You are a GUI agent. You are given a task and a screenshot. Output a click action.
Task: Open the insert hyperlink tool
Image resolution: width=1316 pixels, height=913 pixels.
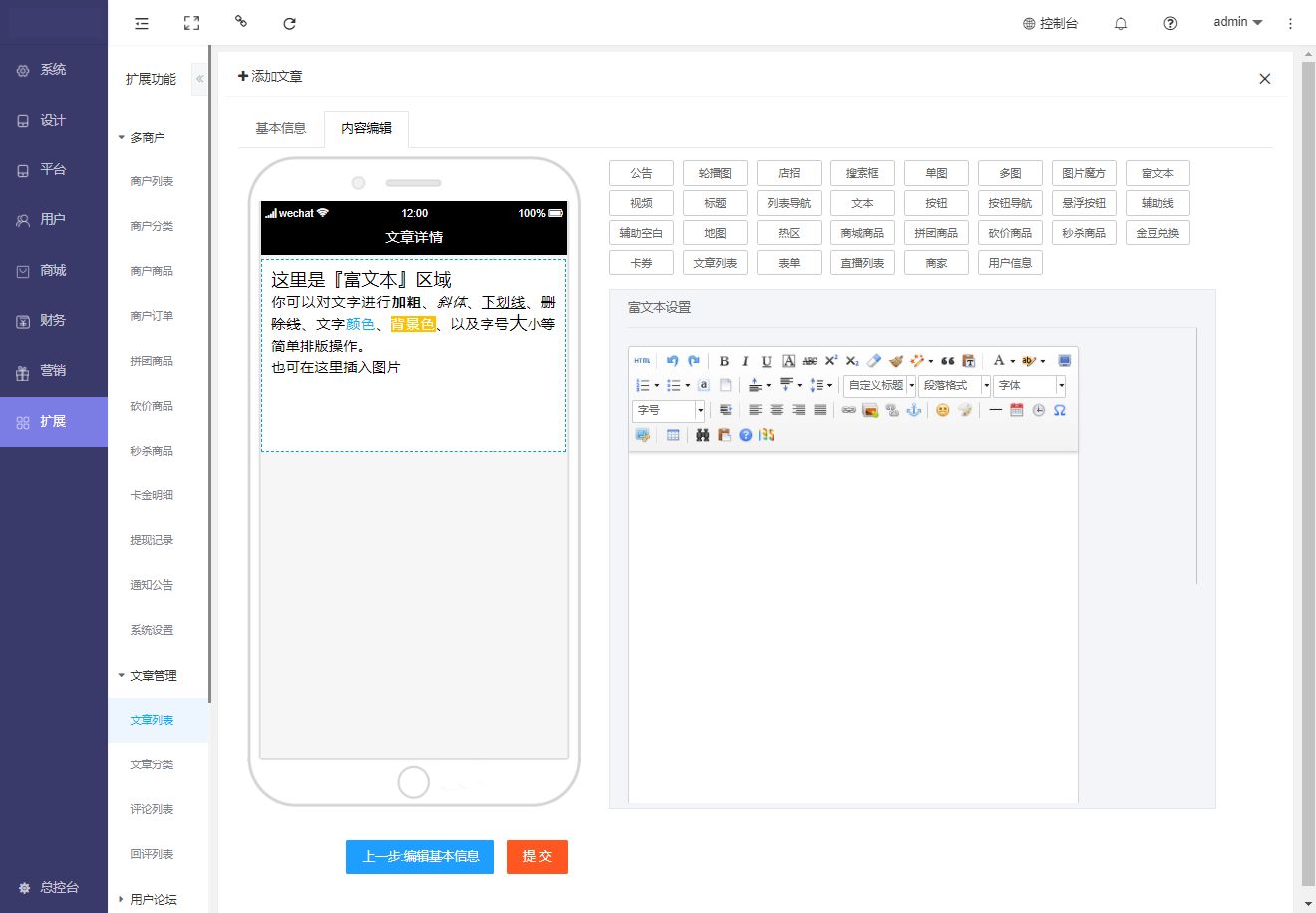pyautogui.click(x=848, y=410)
